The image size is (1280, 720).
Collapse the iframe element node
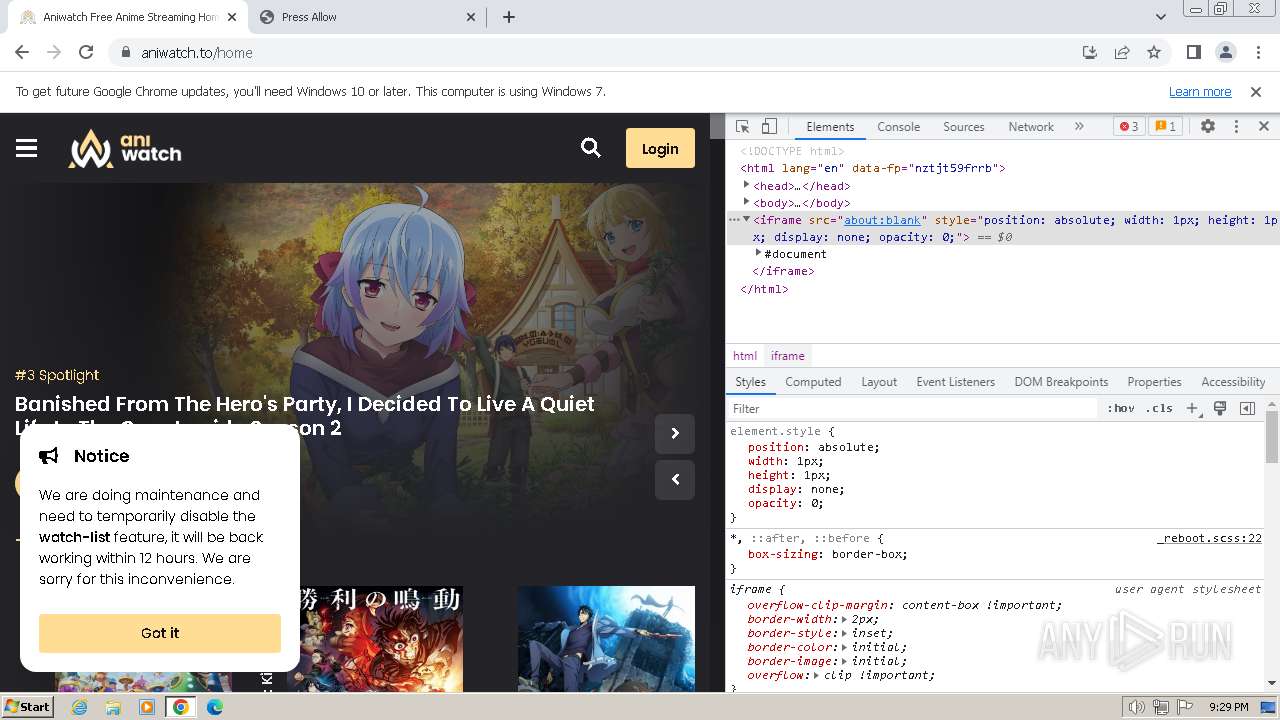[x=746, y=219]
